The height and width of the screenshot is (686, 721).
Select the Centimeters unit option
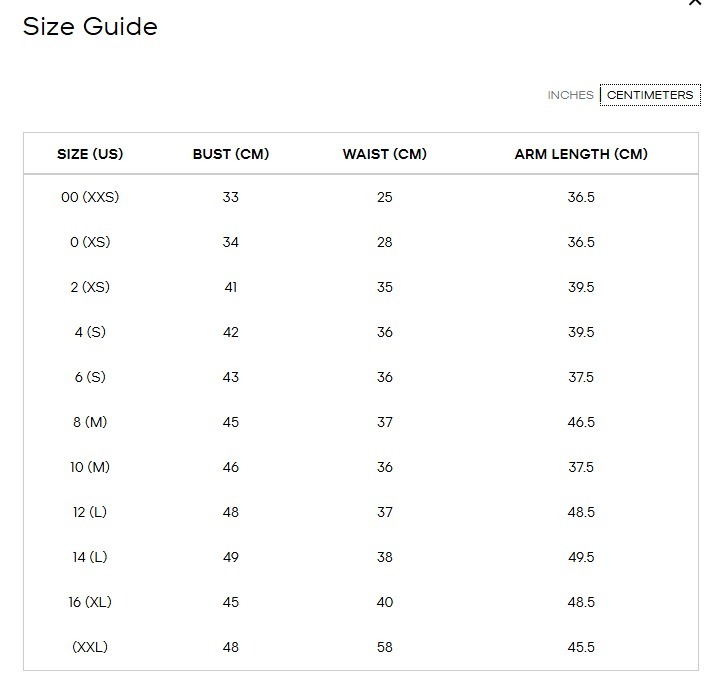tap(650, 95)
